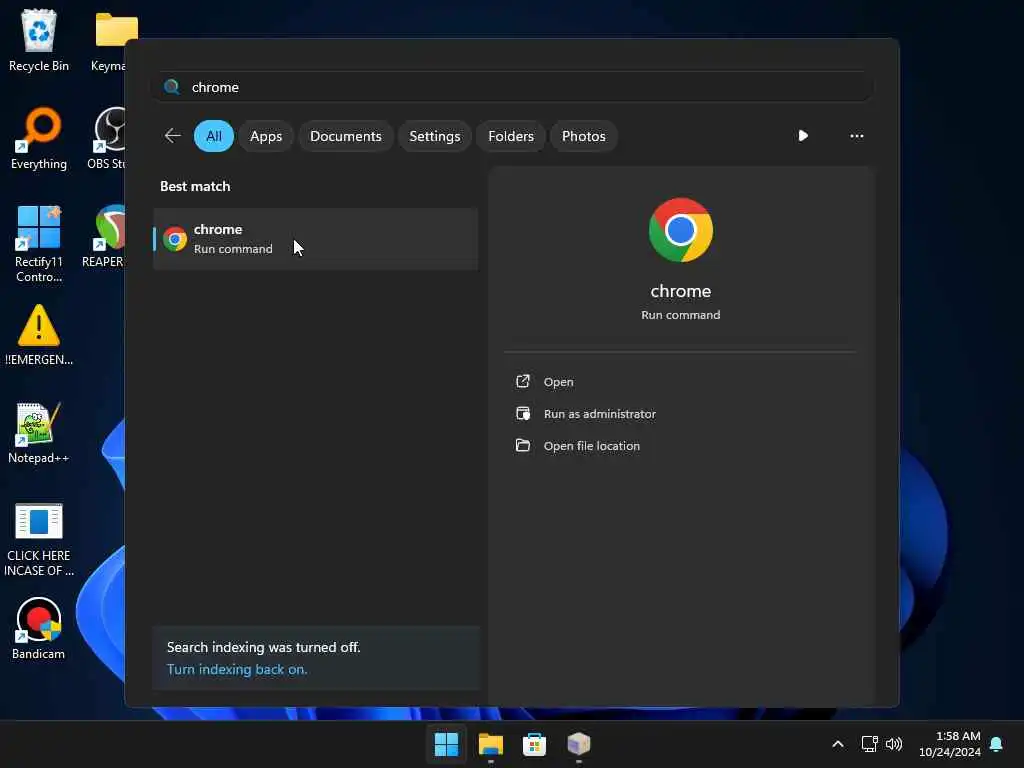Show hidden tray icons chevron

coord(838,744)
